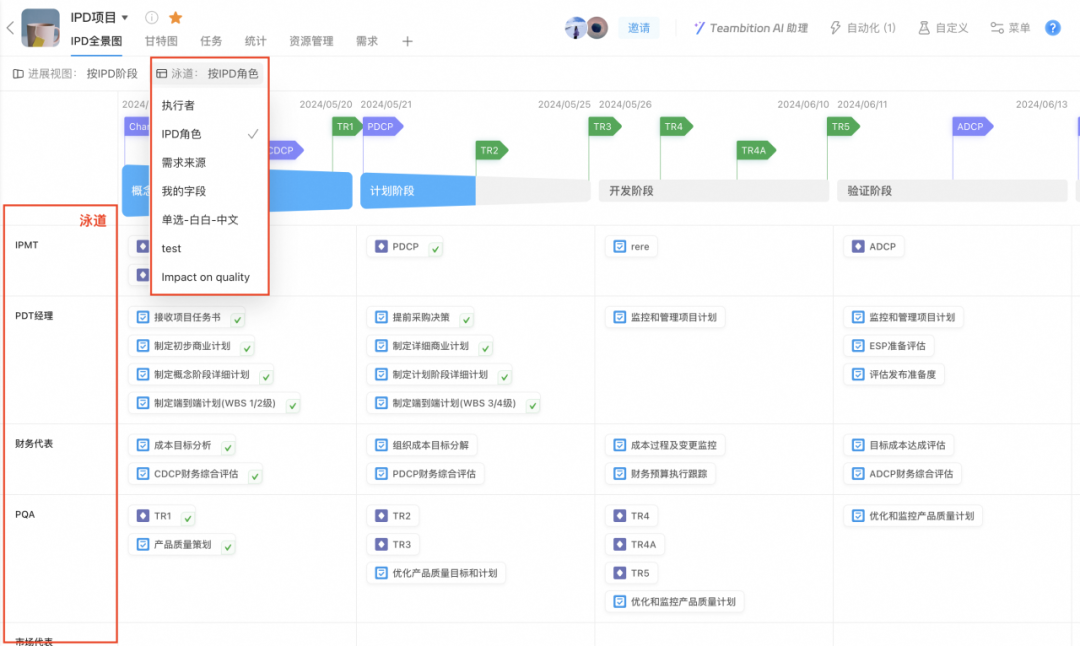Open the 自动化 (1) lightning menu
Viewport: 1080px width, 646px height.
[x=863, y=28]
